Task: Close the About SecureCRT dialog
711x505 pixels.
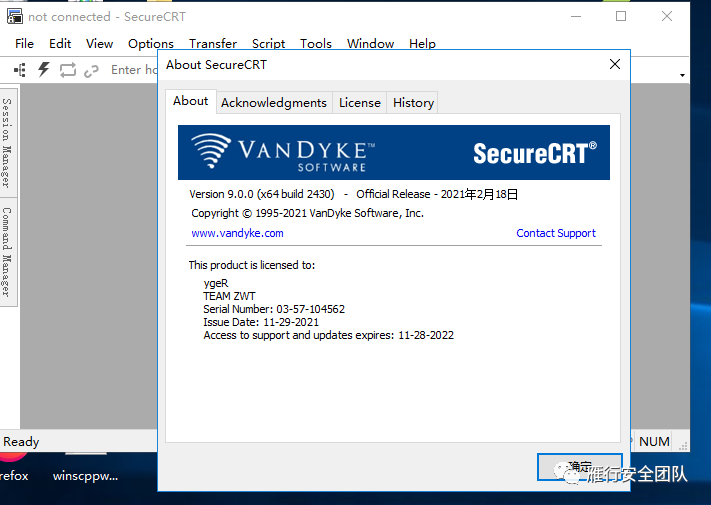Action: (x=614, y=64)
